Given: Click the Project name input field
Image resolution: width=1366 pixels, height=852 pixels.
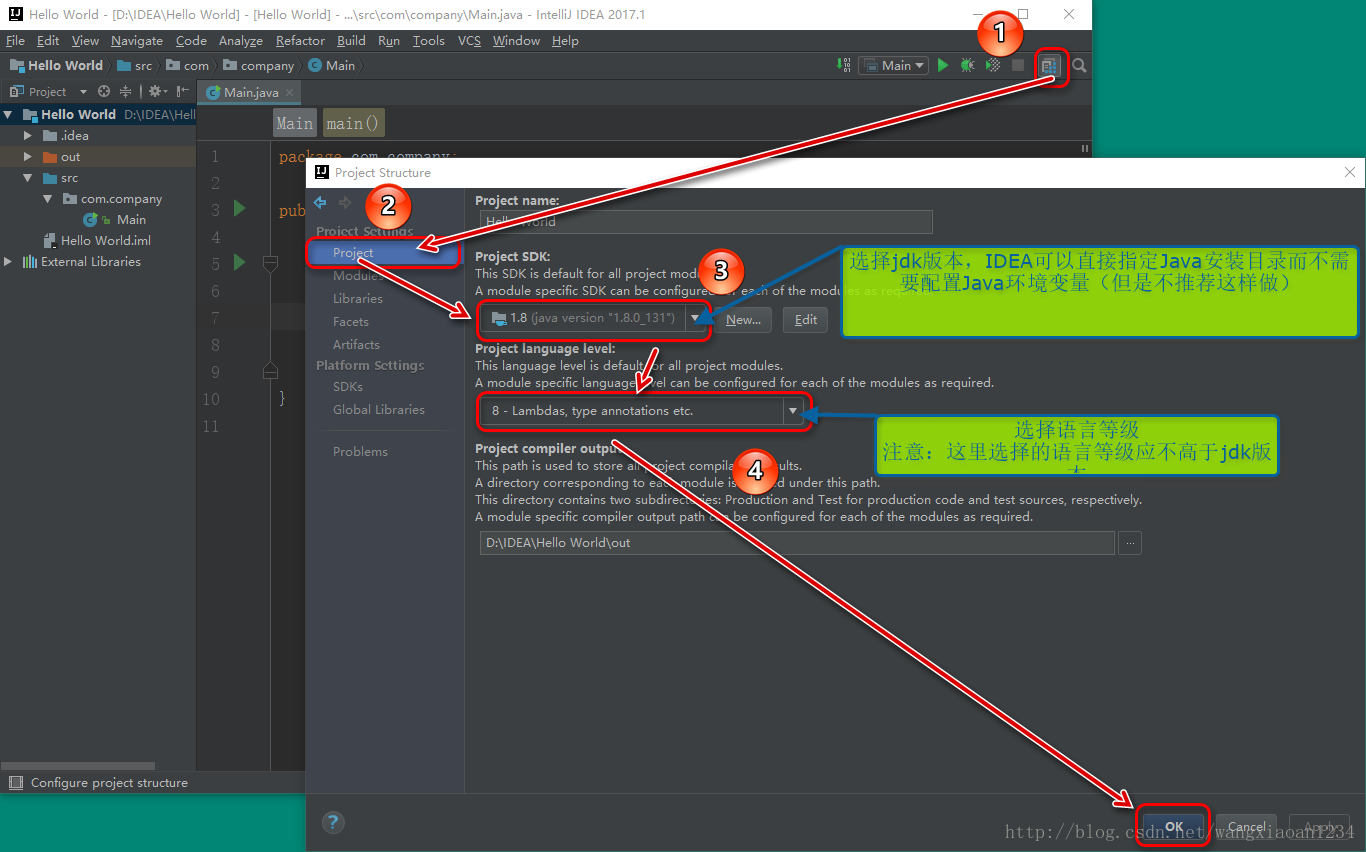Looking at the screenshot, I should pos(706,222).
